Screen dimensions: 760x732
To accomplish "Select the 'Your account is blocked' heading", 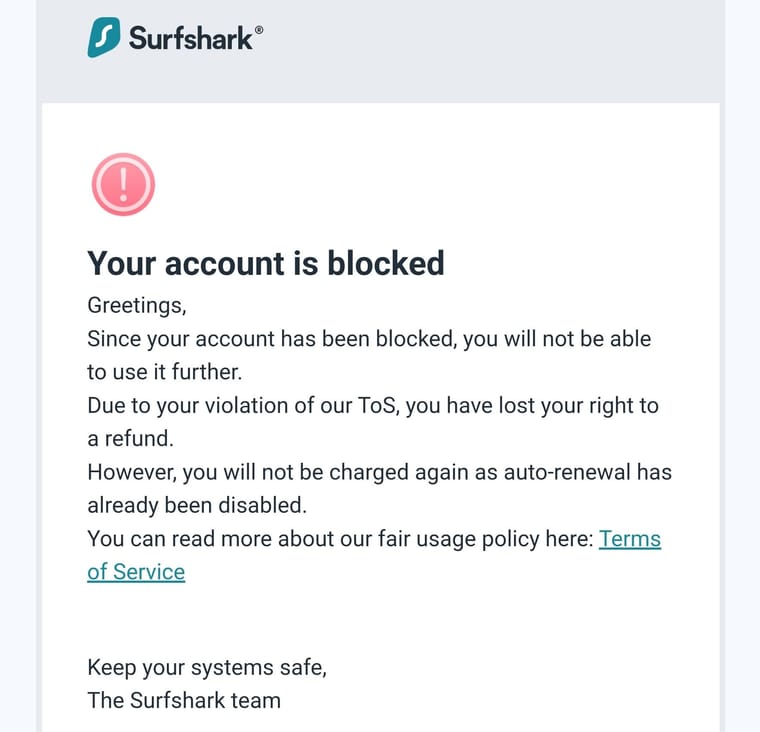I will pos(266,263).
